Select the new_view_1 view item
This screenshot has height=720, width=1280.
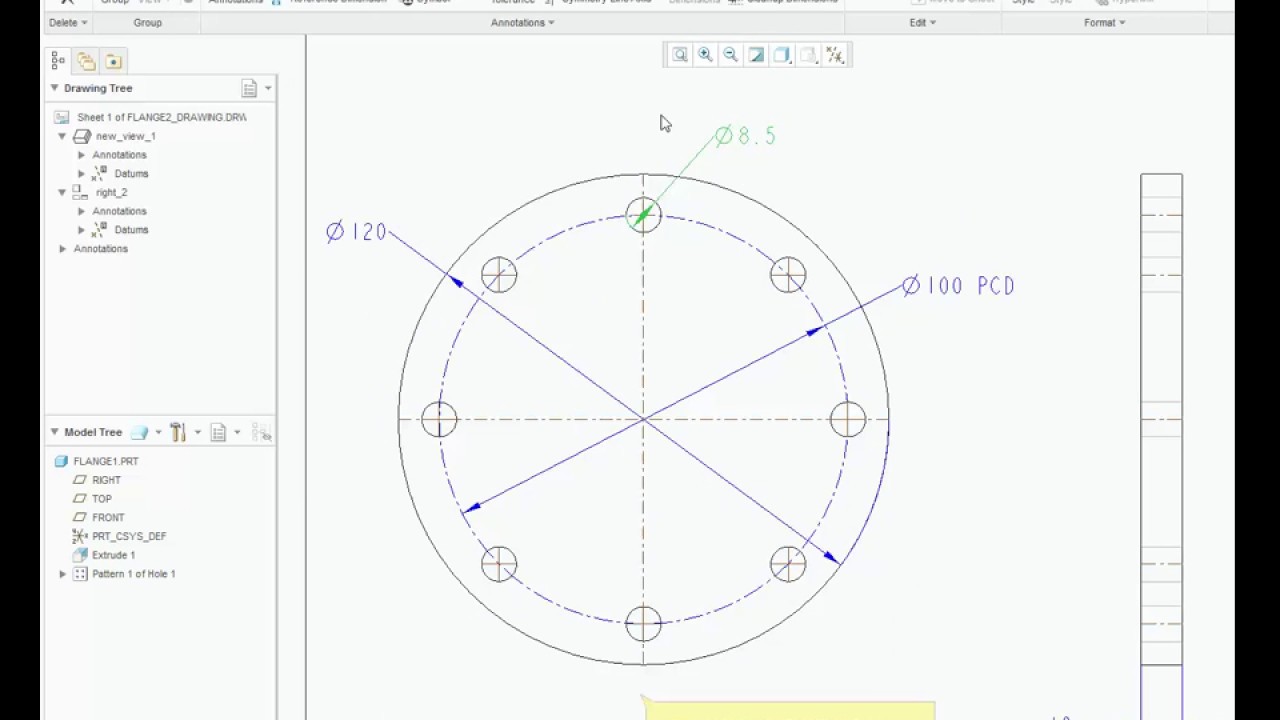pyautogui.click(x=125, y=136)
